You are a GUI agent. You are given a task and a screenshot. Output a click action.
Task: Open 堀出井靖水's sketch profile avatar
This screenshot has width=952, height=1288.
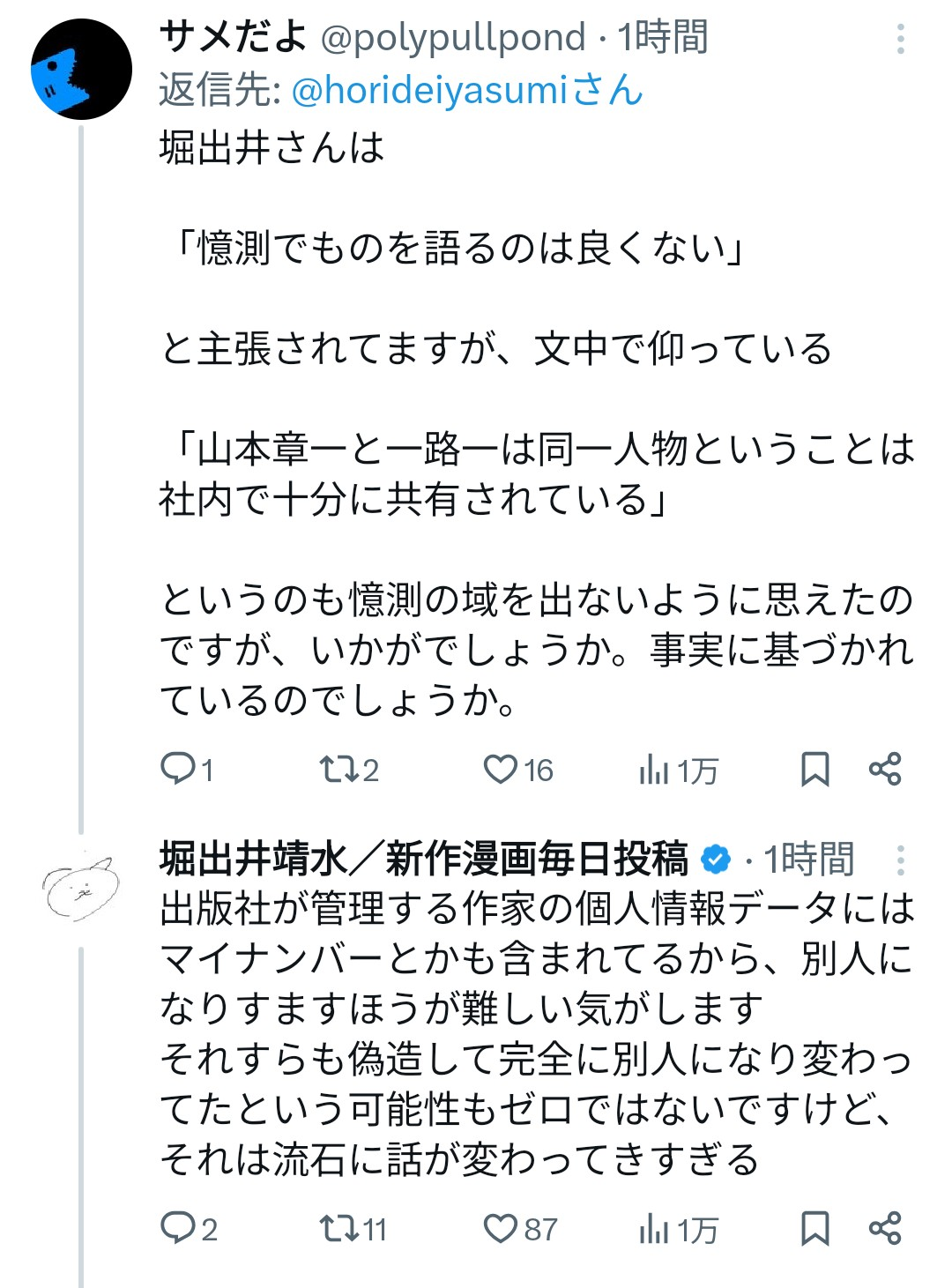pyautogui.click(x=81, y=886)
